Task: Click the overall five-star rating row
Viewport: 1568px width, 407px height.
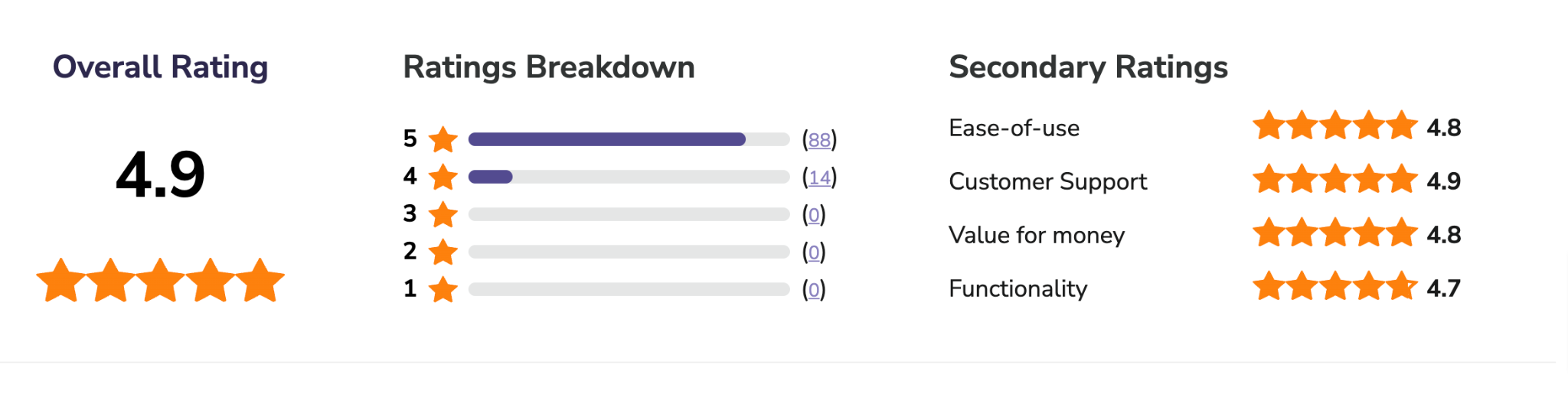Action: 161,280
